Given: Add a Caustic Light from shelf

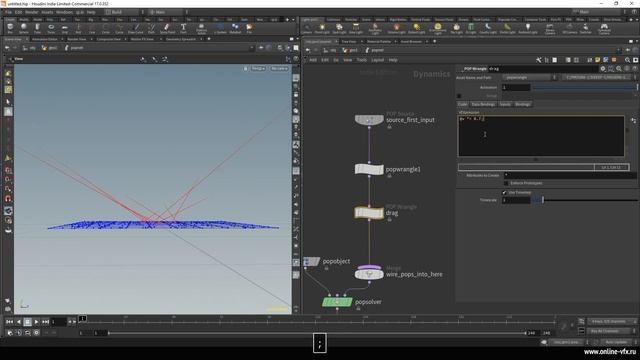Looking at the screenshot, I should point(488,29).
